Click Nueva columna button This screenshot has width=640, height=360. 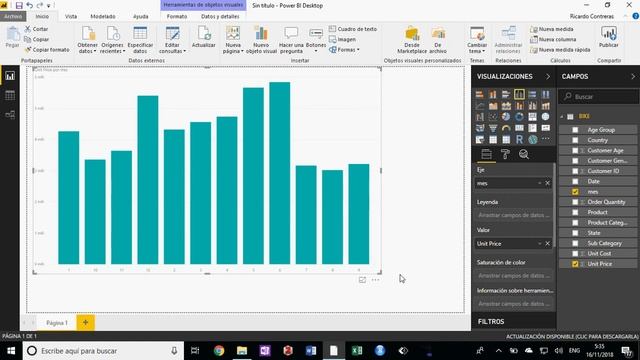[x=553, y=40]
